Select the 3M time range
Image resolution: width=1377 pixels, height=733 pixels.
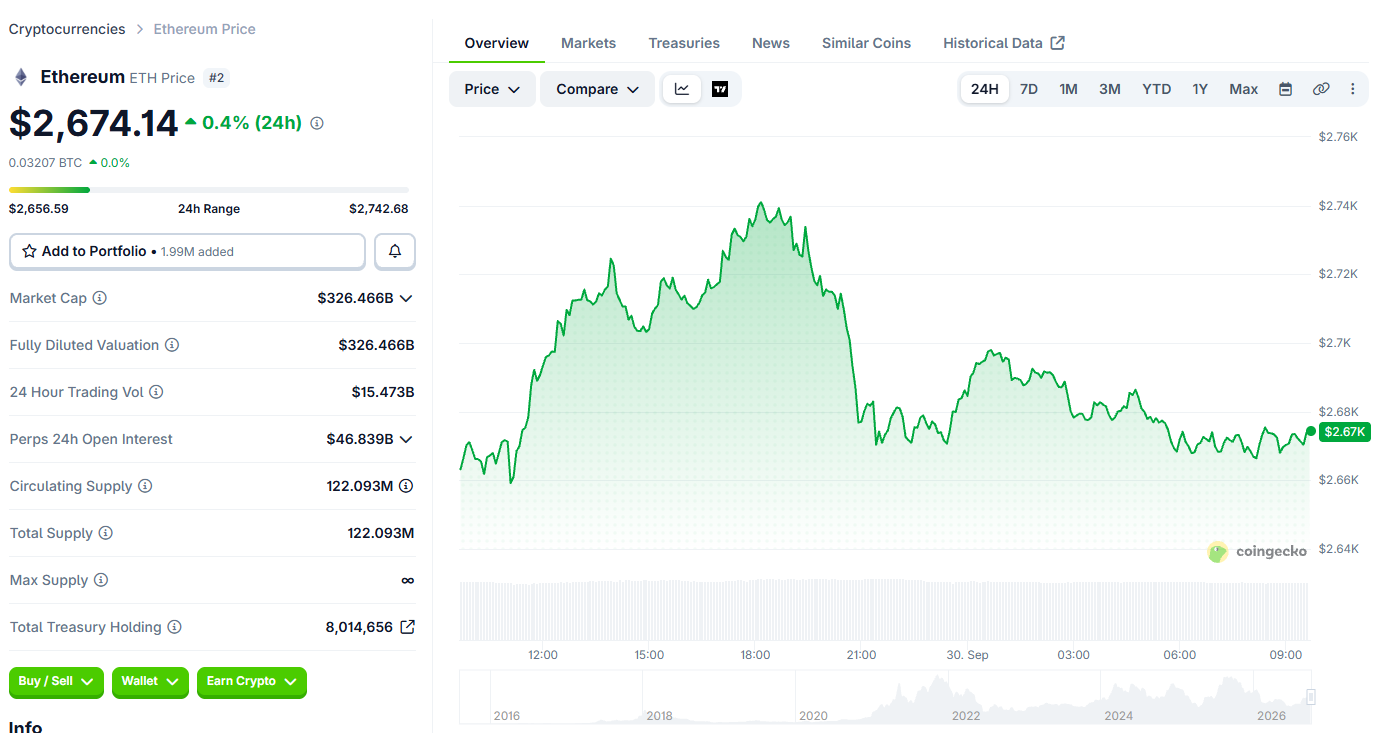pyautogui.click(x=1110, y=89)
